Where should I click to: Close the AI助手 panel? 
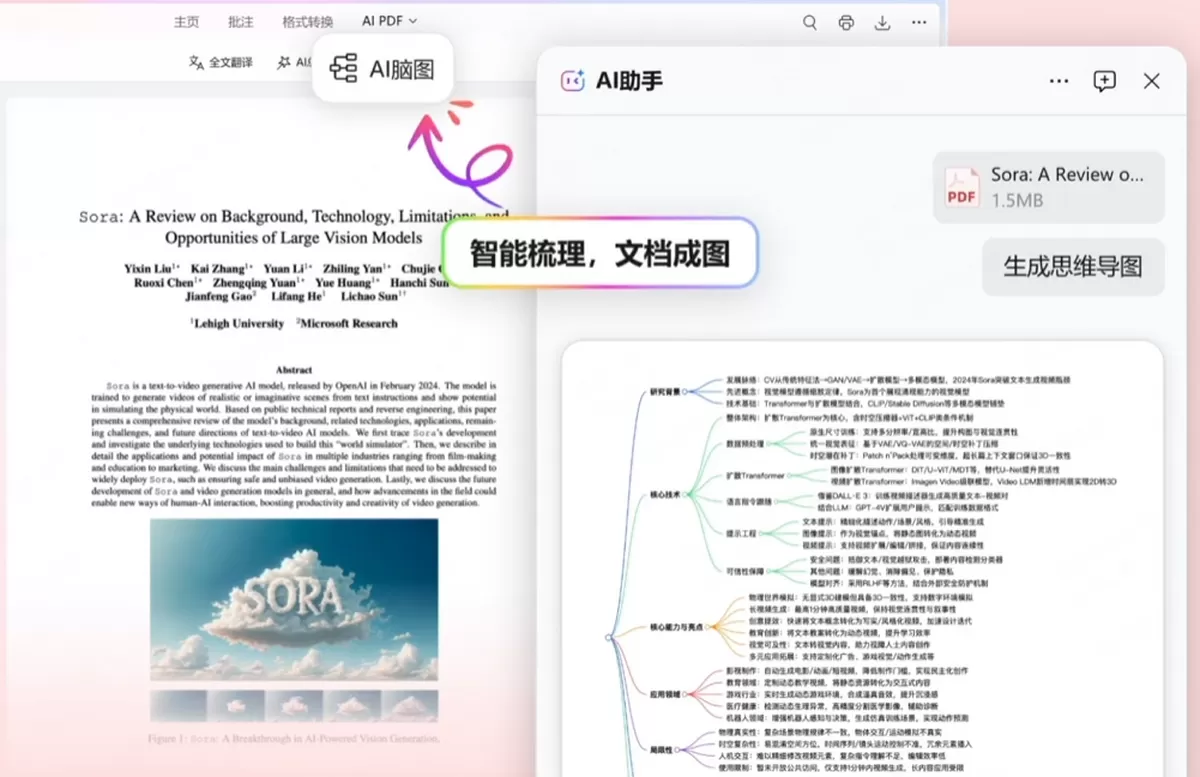tap(1152, 81)
